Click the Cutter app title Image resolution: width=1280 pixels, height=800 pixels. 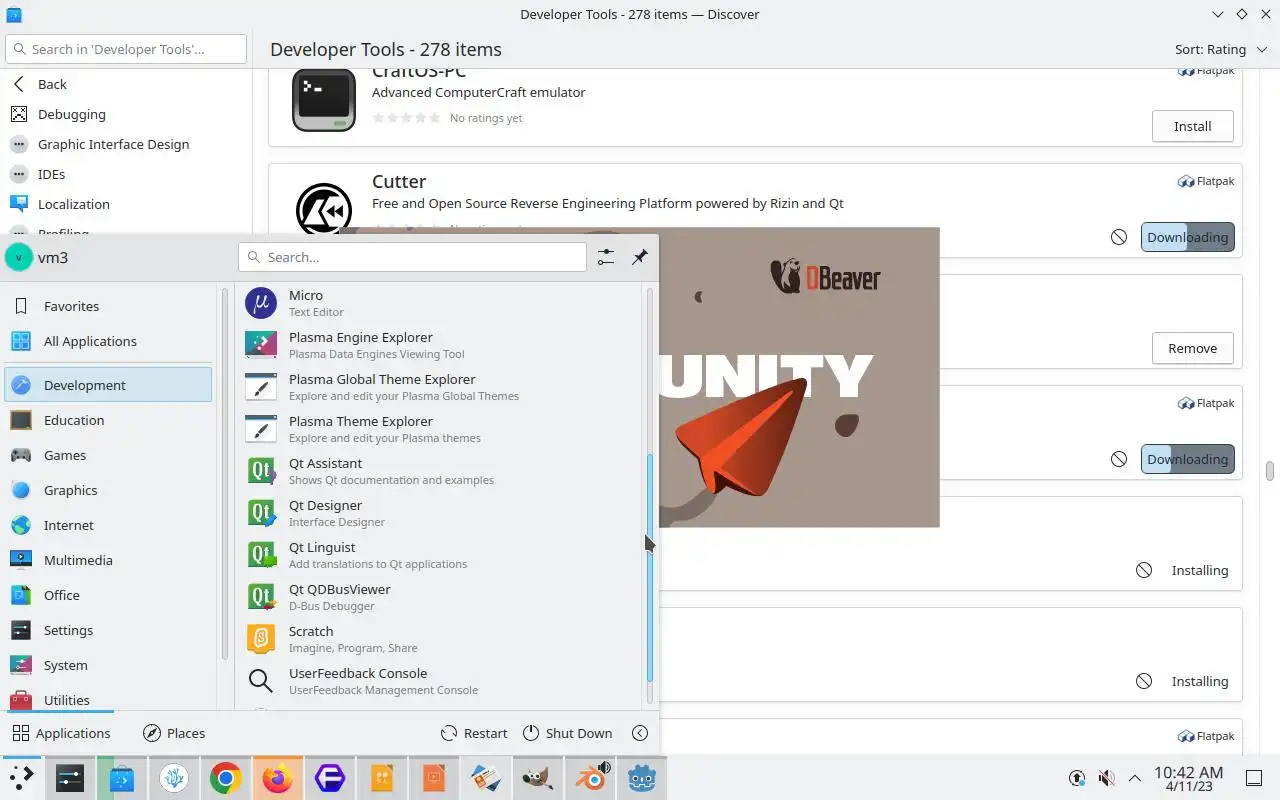coord(399,181)
